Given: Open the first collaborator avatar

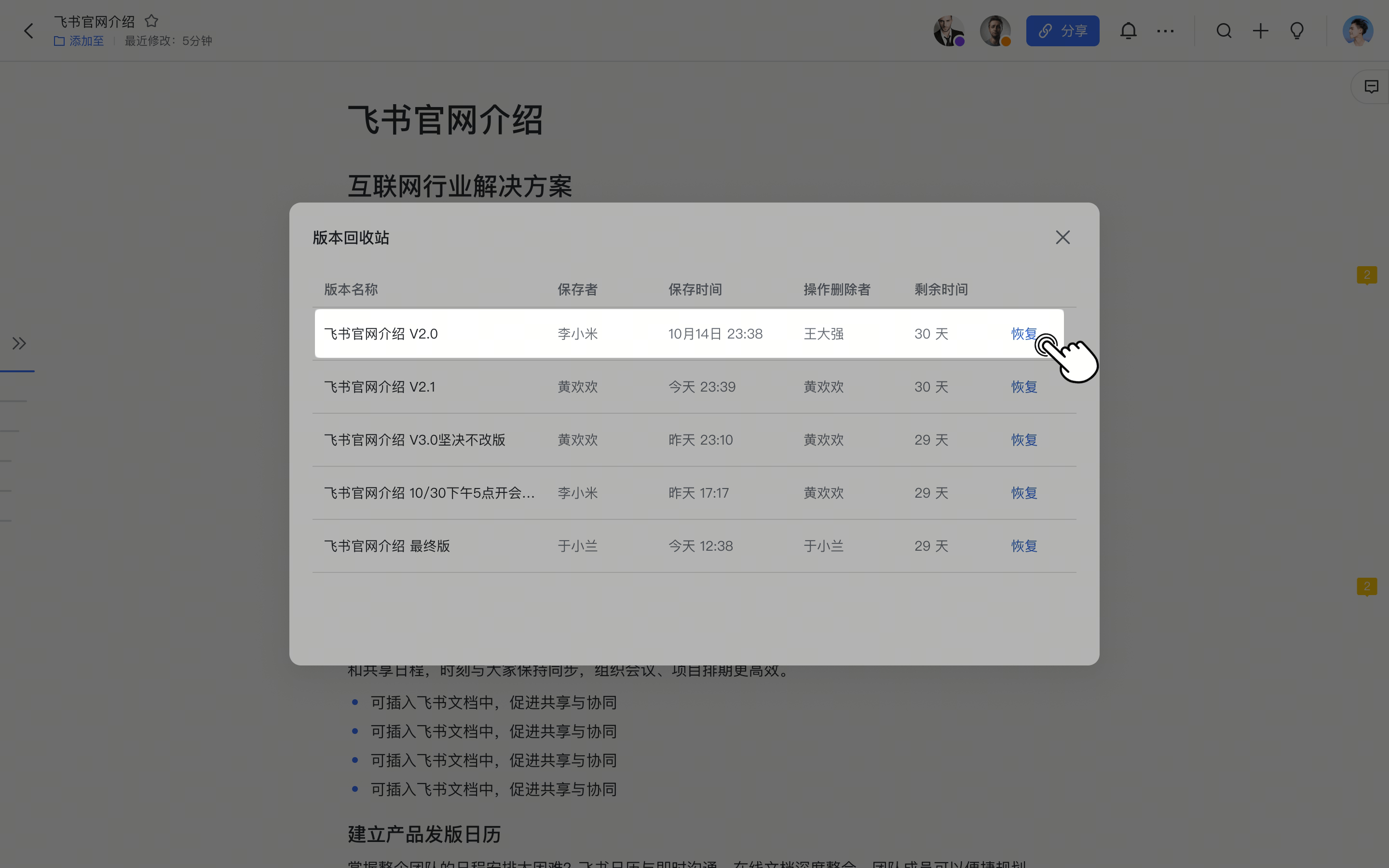Looking at the screenshot, I should click(949, 31).
